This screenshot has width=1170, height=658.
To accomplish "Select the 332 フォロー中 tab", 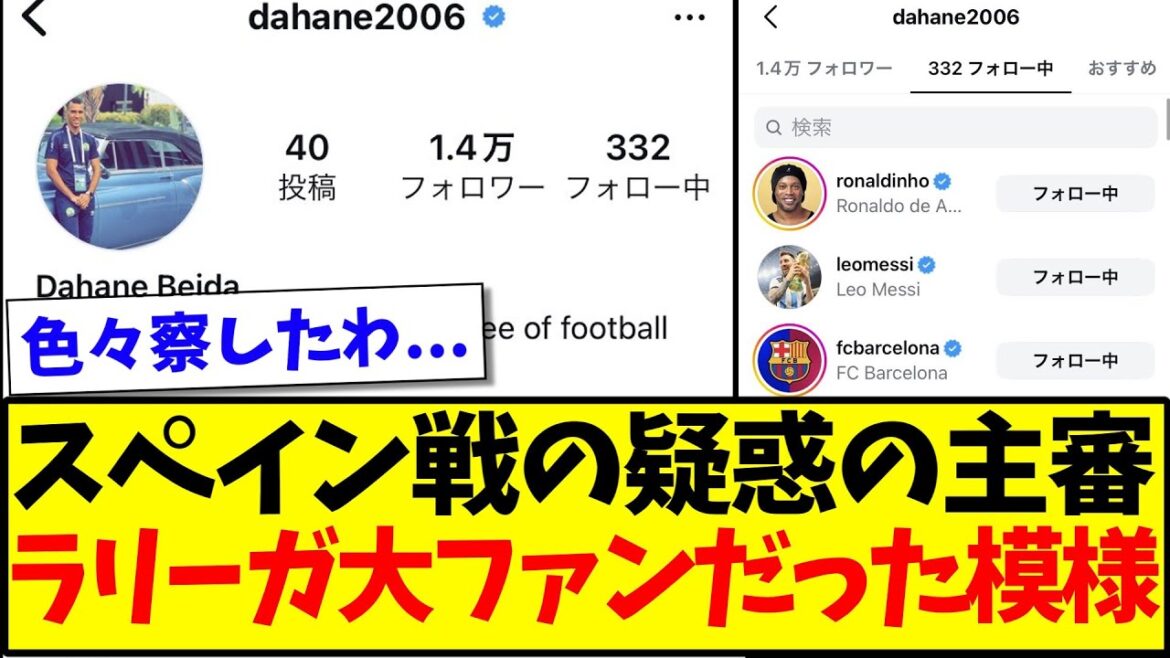I will (x=990, y=69).
